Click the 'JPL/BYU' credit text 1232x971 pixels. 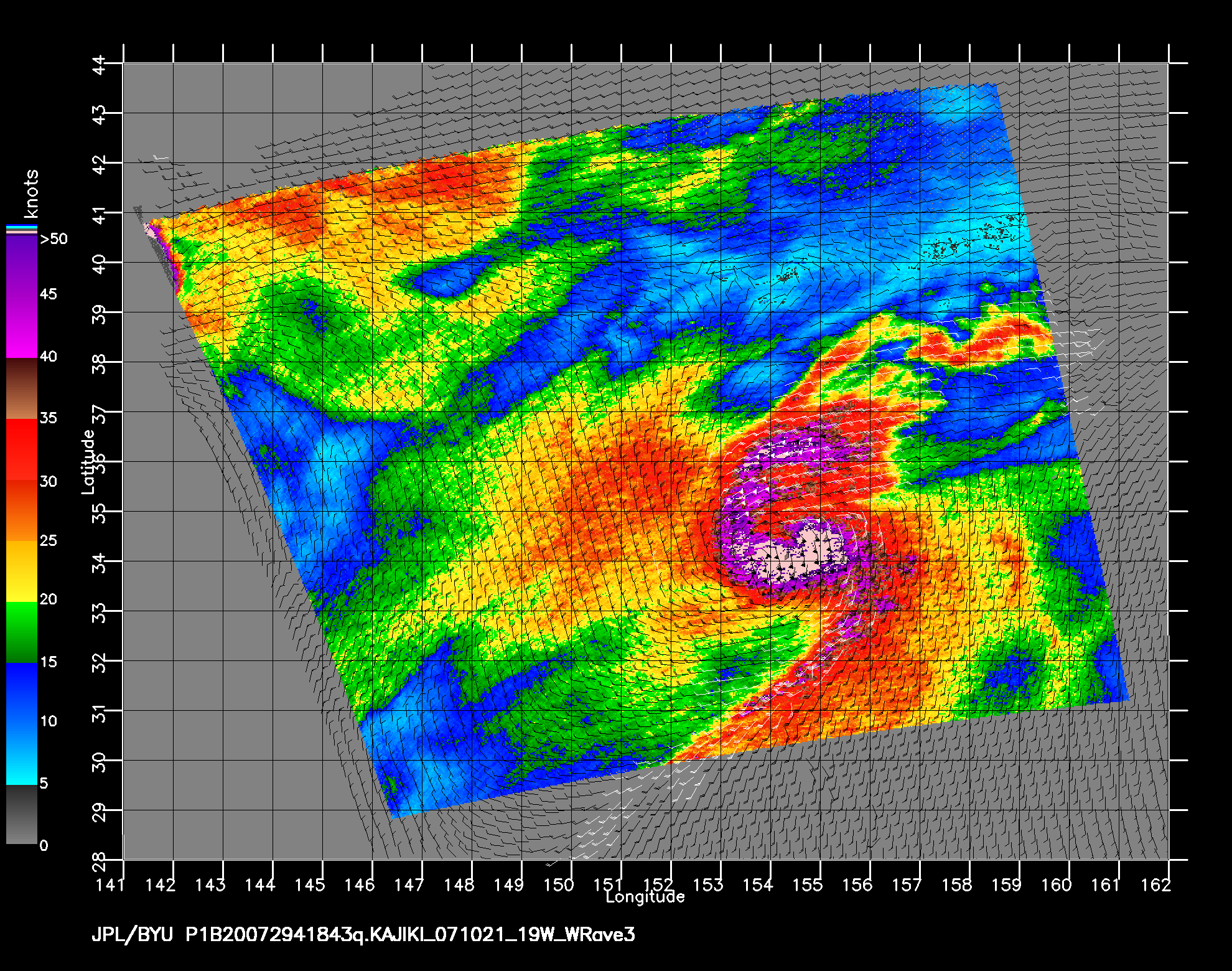click(x=132, y=935)
